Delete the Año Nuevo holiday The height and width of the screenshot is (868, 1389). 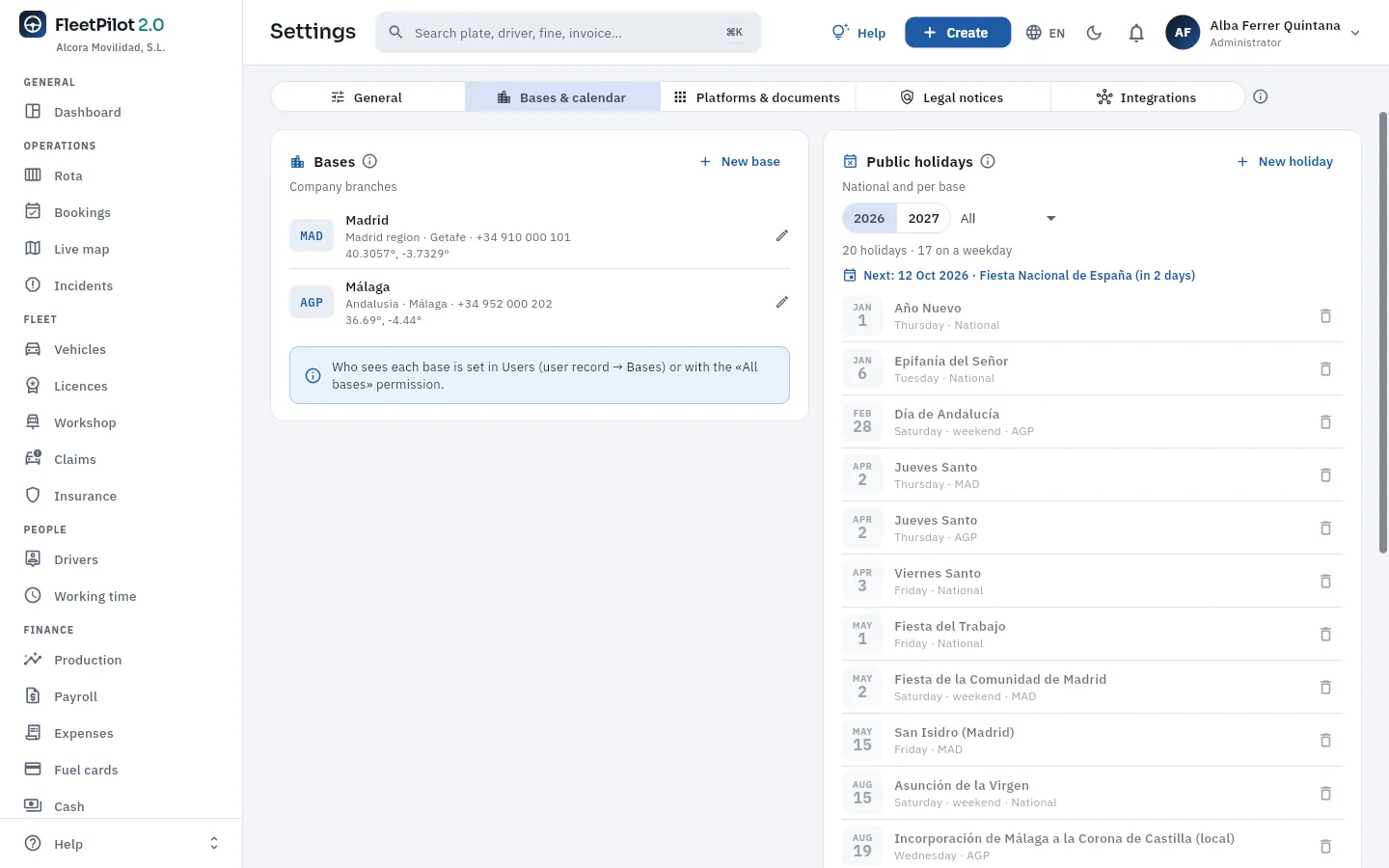pyautogui.click(x=1325, y=316)
